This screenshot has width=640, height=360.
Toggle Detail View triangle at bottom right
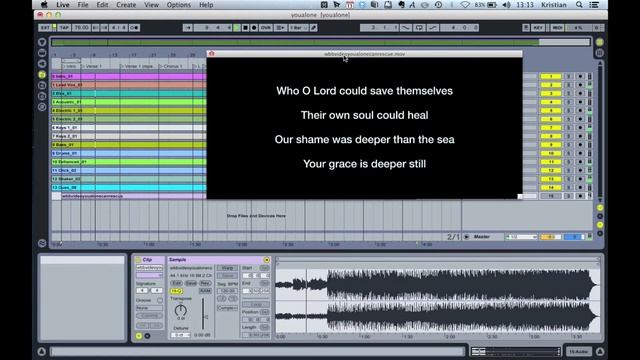[600, 351]
